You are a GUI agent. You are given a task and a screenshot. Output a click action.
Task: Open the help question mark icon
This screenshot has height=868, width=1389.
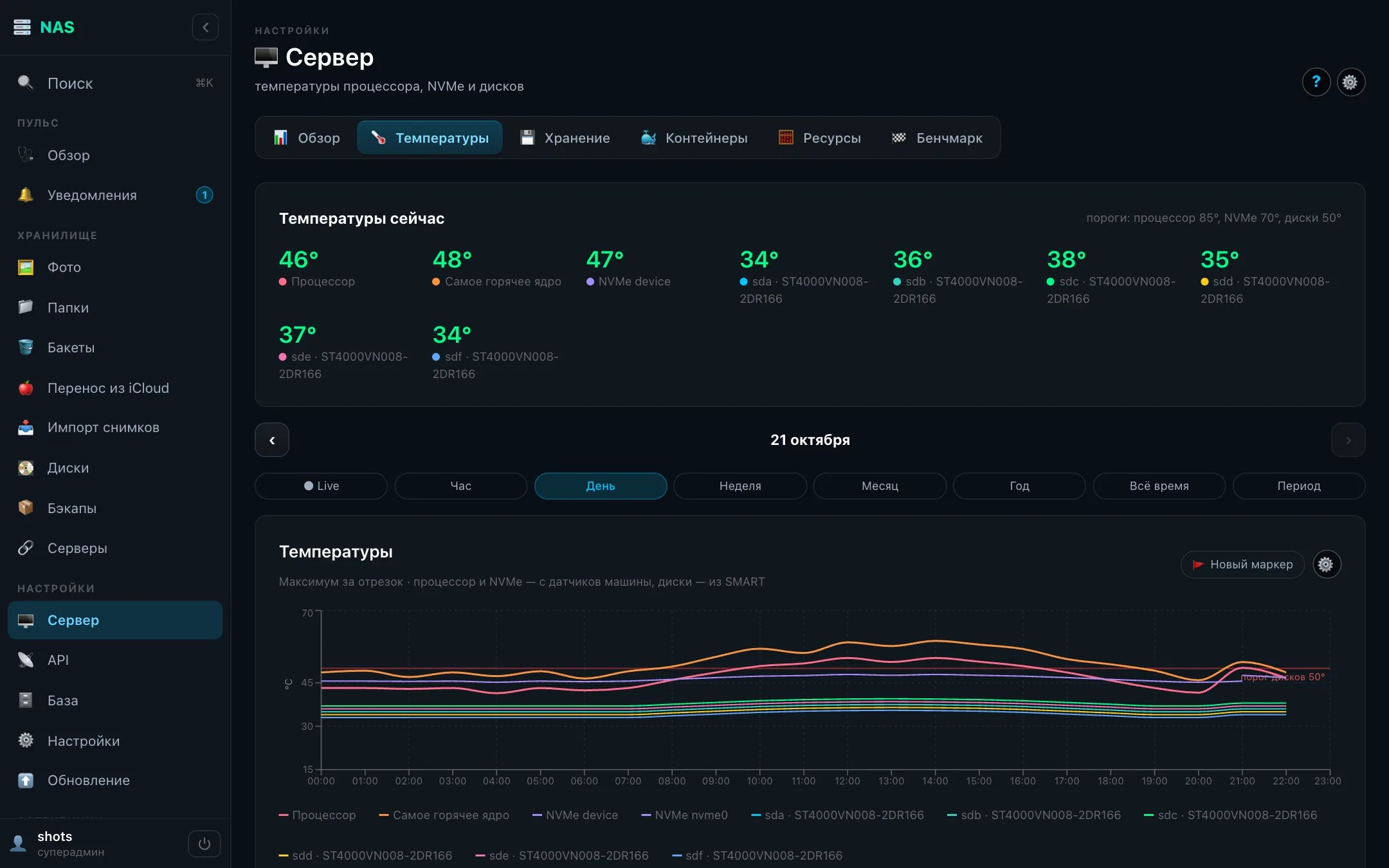[1316, 82]
